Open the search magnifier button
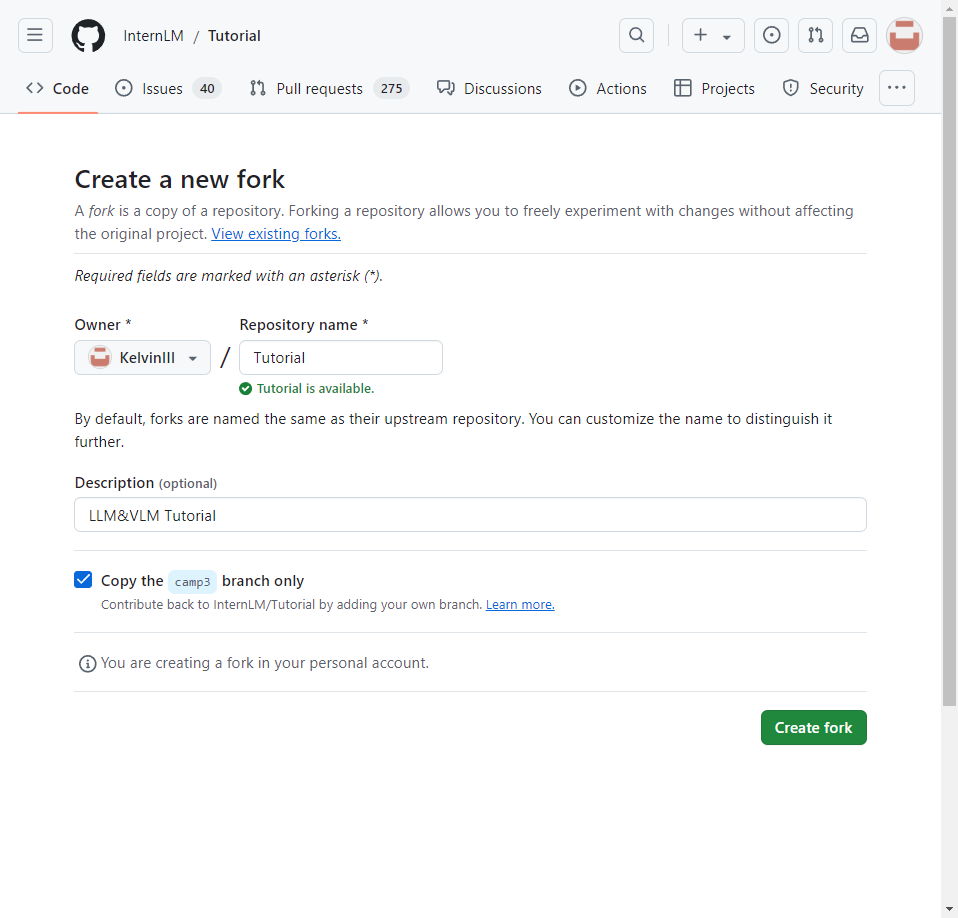958x918 pixels. point(636,35)
